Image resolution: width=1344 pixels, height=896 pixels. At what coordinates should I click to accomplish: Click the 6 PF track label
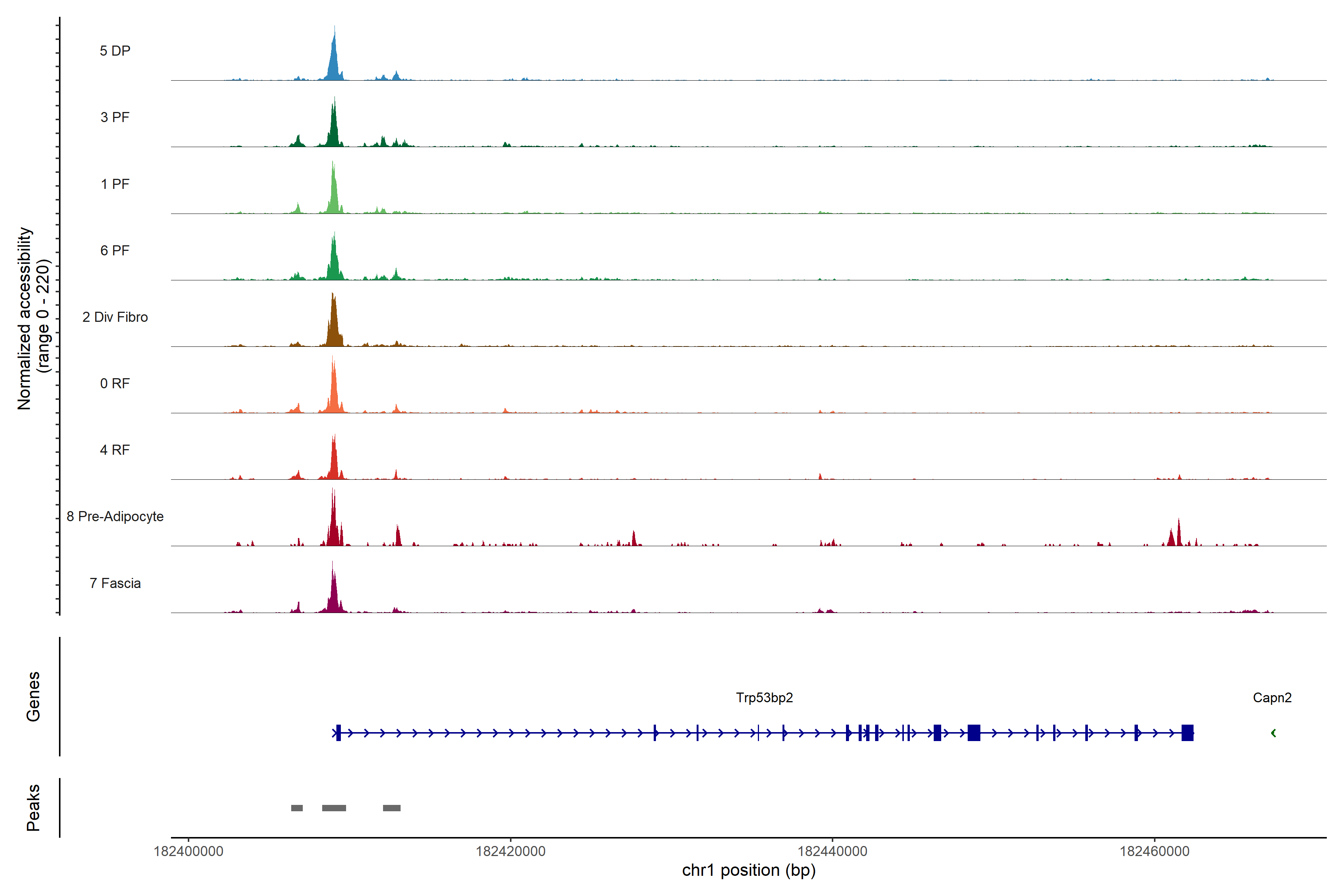115,250
